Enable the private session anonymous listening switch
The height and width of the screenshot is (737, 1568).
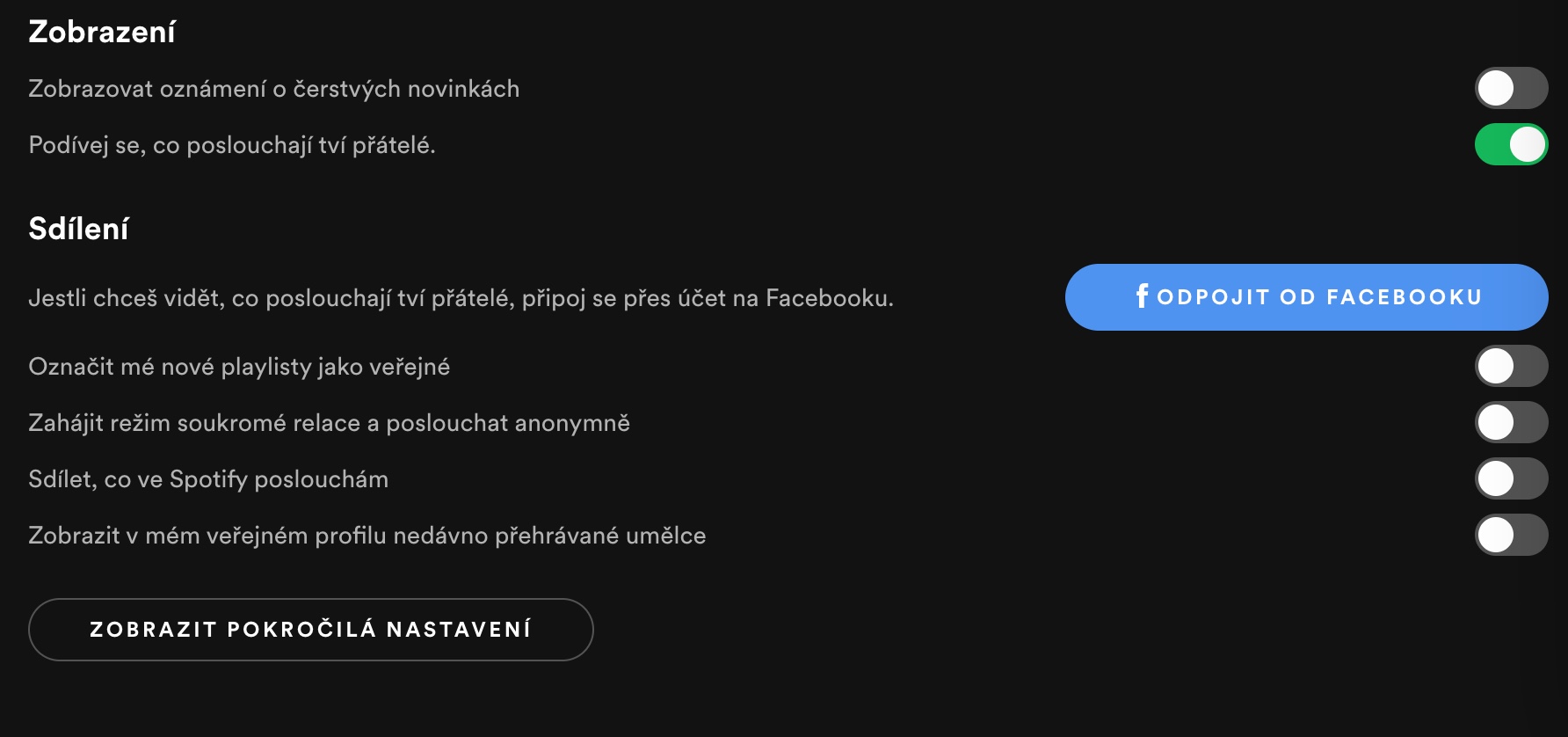point(1511,422)
